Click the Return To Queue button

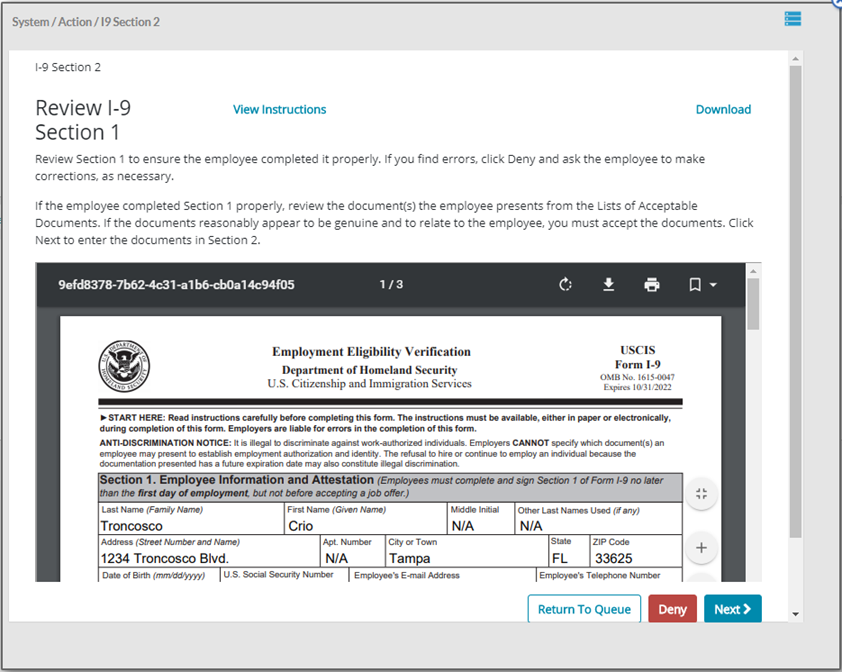584,609
